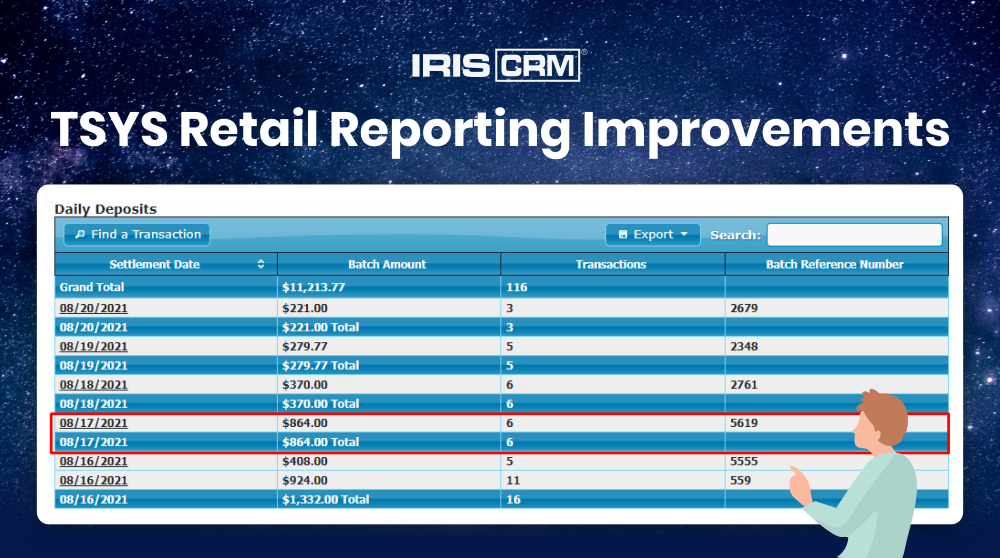Image resolution: width=1000 pixels, height=558 pixels.
Task: Sort by Settlement Date column header
Action: [x=166, y=264]
